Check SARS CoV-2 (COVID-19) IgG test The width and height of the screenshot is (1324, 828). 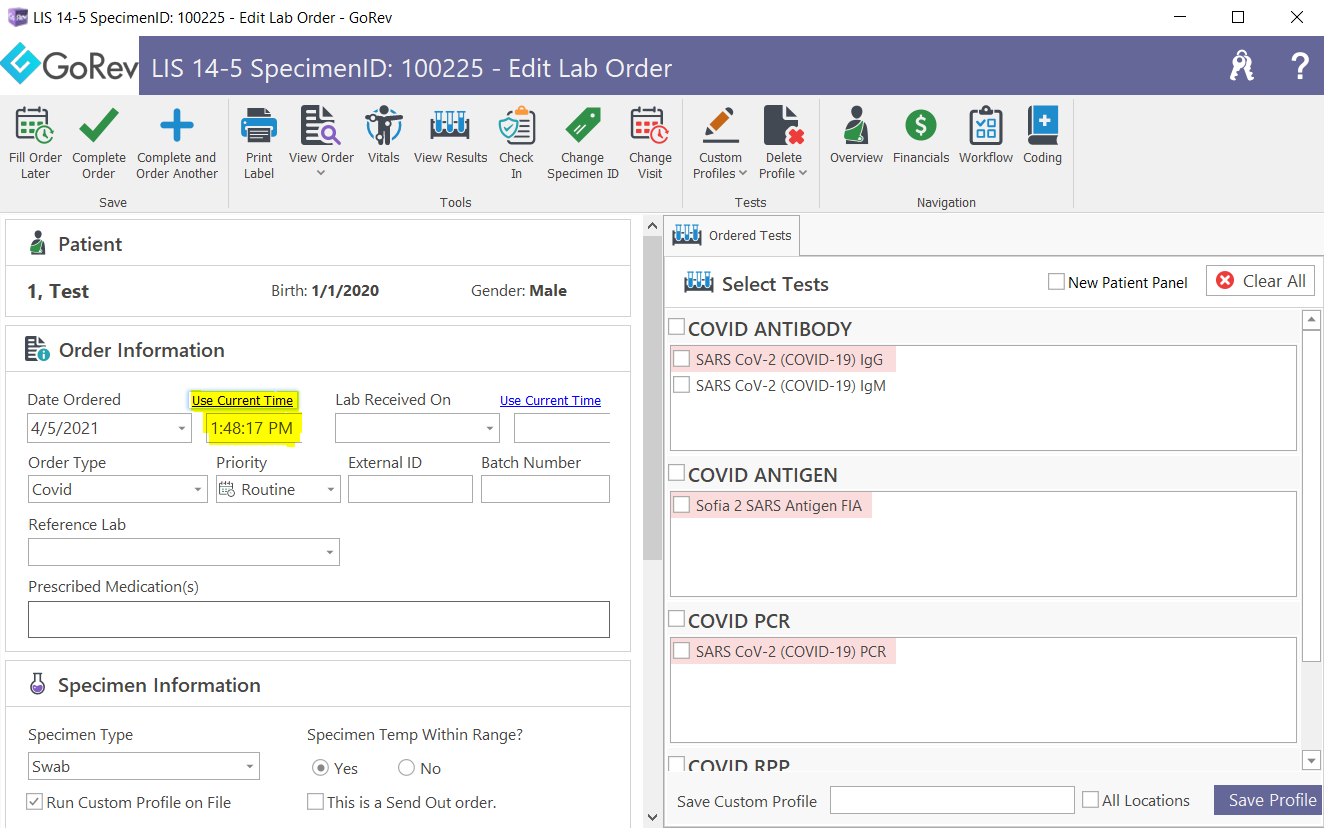681,358
